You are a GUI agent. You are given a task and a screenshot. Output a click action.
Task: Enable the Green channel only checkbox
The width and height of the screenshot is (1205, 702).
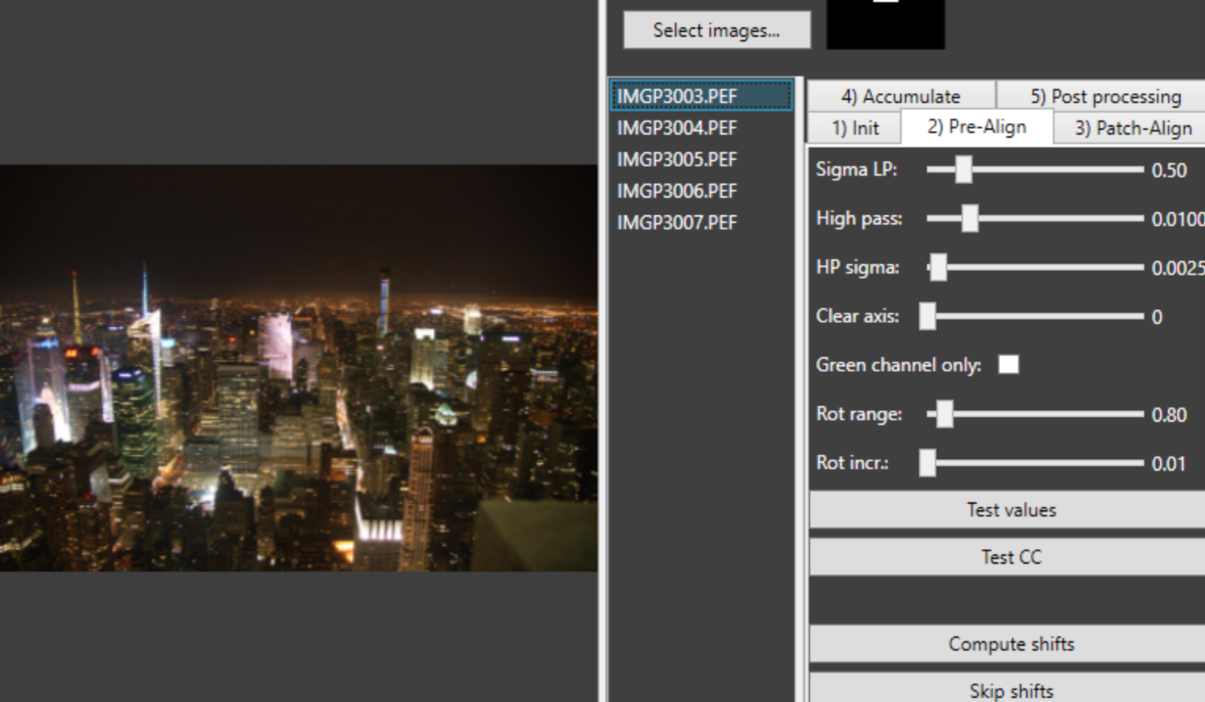pos(1009,365)
